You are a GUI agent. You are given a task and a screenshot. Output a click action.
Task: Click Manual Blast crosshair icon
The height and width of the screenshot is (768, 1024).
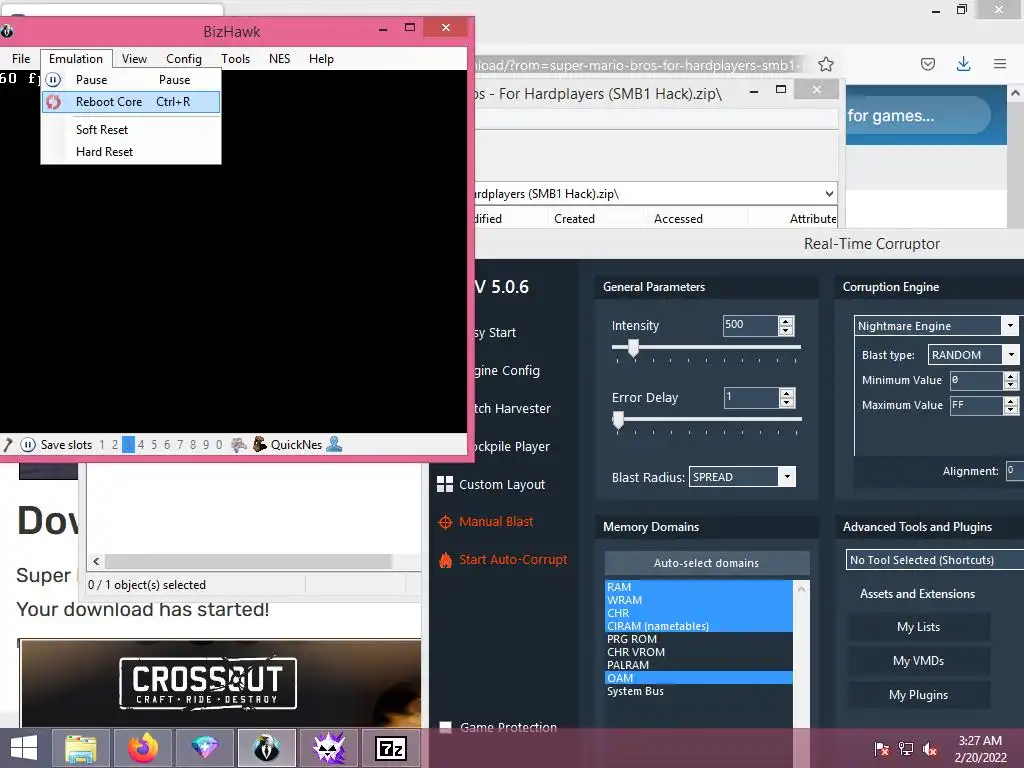tap(445, 522)
